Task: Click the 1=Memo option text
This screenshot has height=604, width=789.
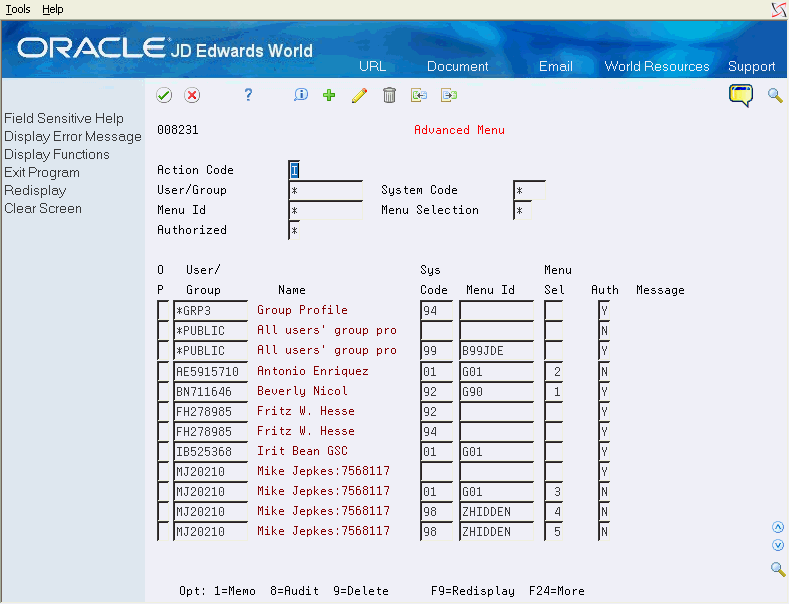Action: coord(234,591)
